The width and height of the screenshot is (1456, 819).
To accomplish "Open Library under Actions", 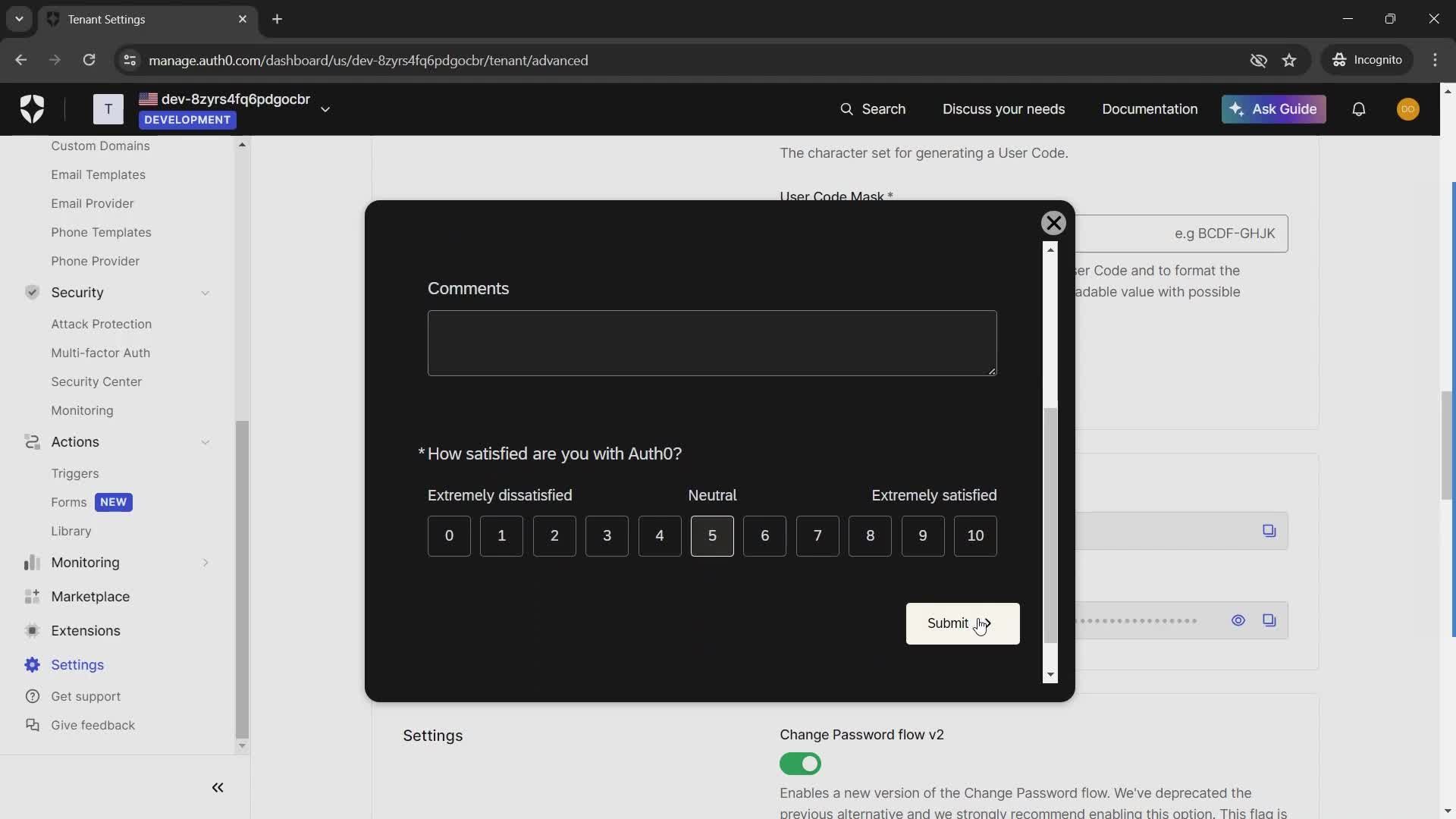I will (x=71, y=531).
